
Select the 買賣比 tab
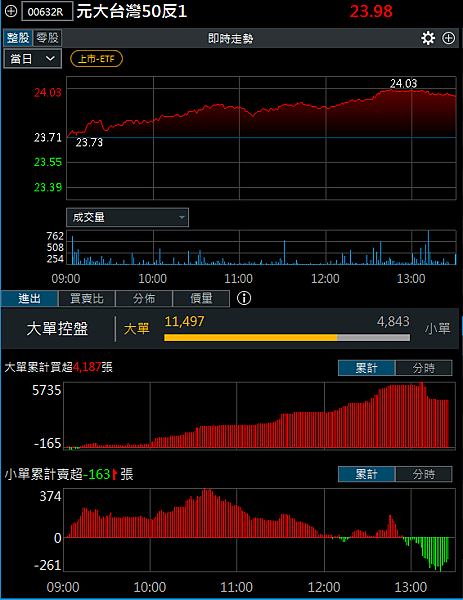point(86,298)
